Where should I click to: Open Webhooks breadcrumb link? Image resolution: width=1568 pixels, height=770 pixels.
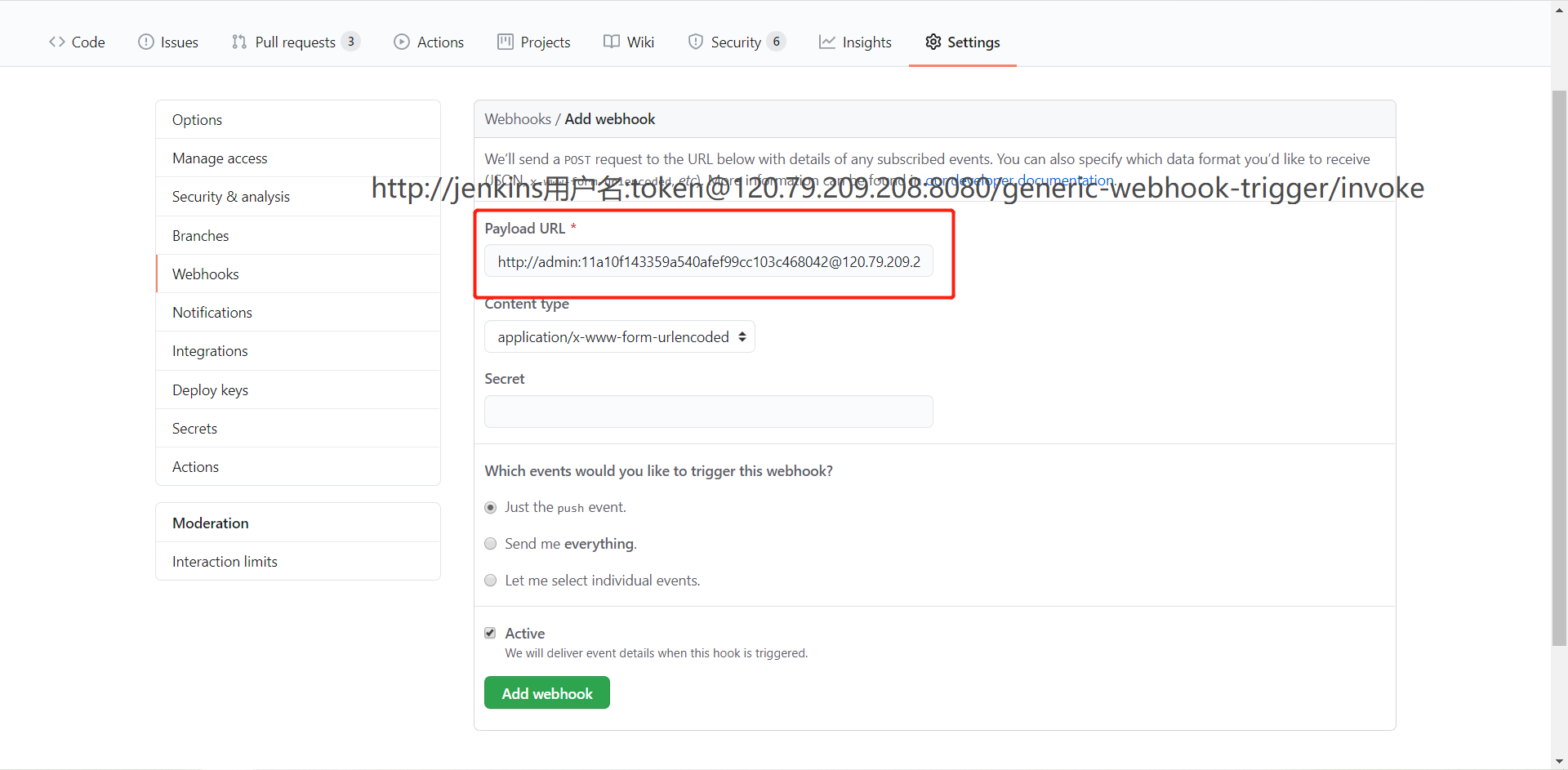518,119
